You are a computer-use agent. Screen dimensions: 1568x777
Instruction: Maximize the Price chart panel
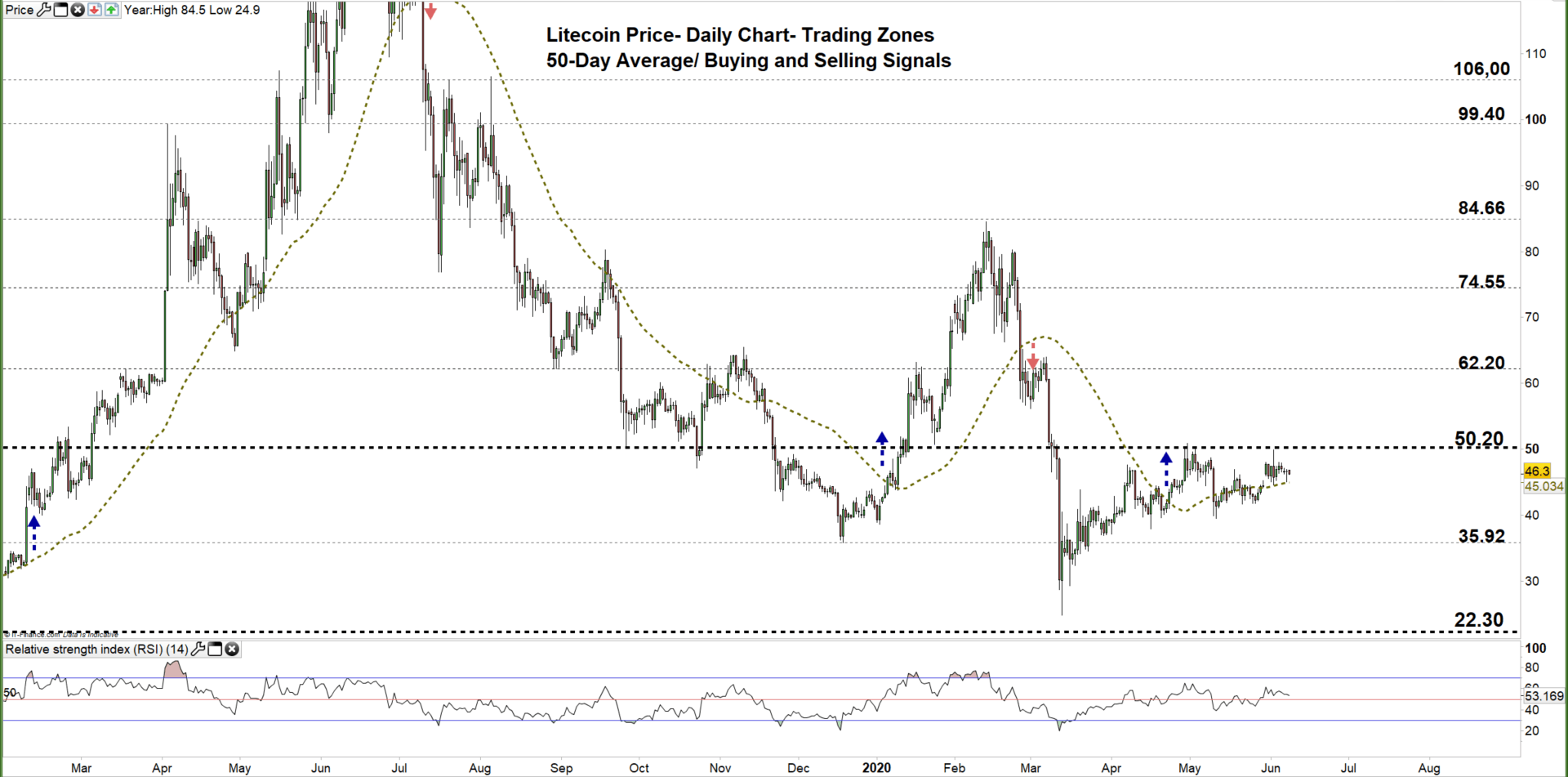coord(60,10)
